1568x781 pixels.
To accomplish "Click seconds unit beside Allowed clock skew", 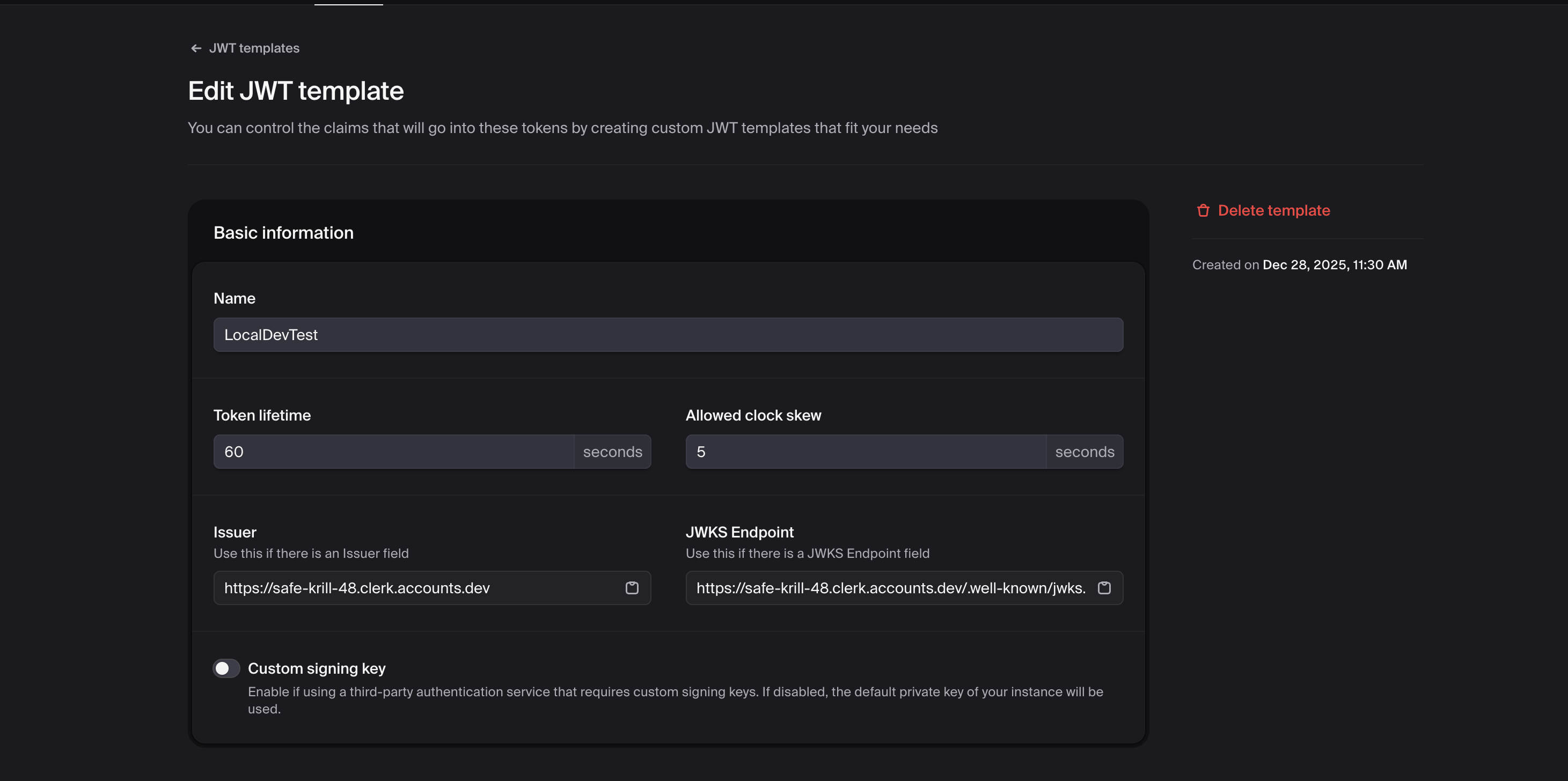I will coord(1084,452).
